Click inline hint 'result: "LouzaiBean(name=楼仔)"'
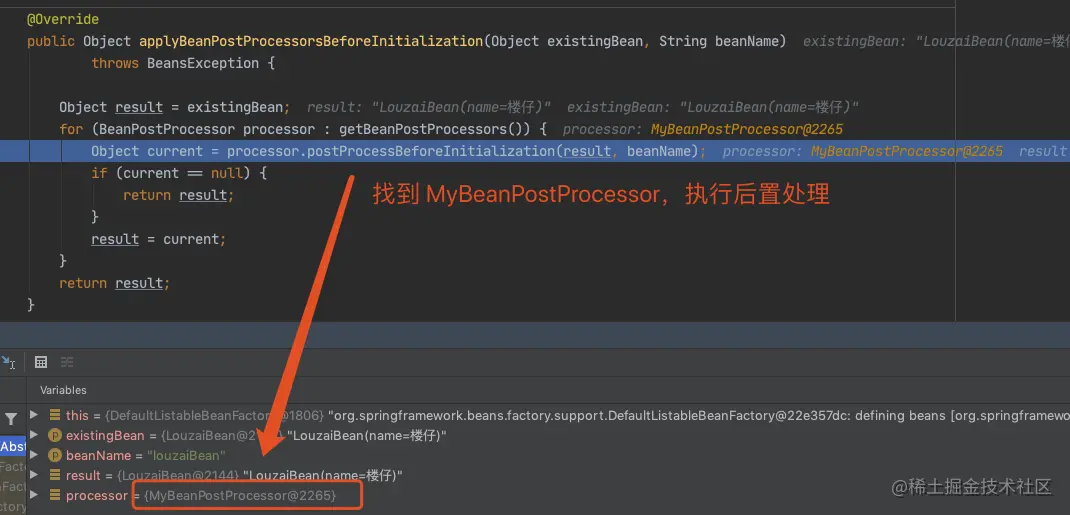The height and width of the screenshot is (515, 1070). click(x=429, y=107)
